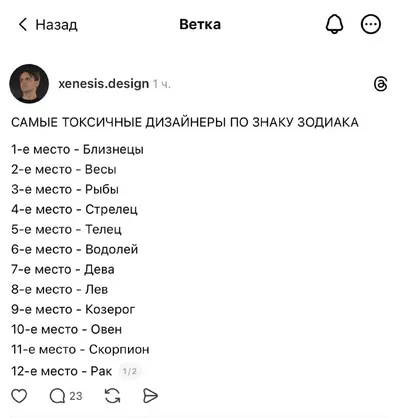The width and height of the screenshot is (400, 418).
Task: Click the Threads logo beside the post
Action: point(381,84)
